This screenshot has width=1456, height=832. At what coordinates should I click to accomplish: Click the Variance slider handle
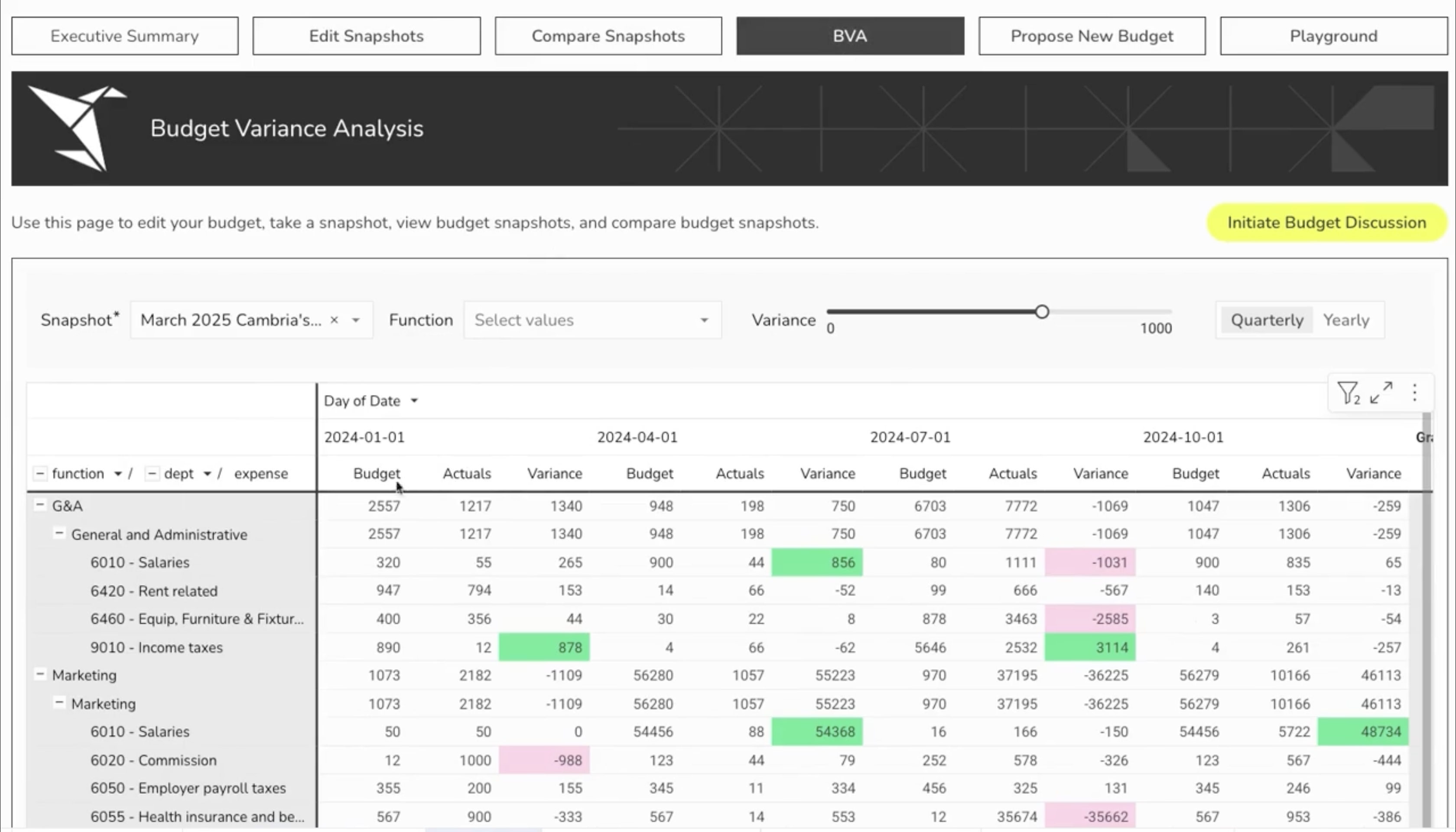[x=1042, y=312]
